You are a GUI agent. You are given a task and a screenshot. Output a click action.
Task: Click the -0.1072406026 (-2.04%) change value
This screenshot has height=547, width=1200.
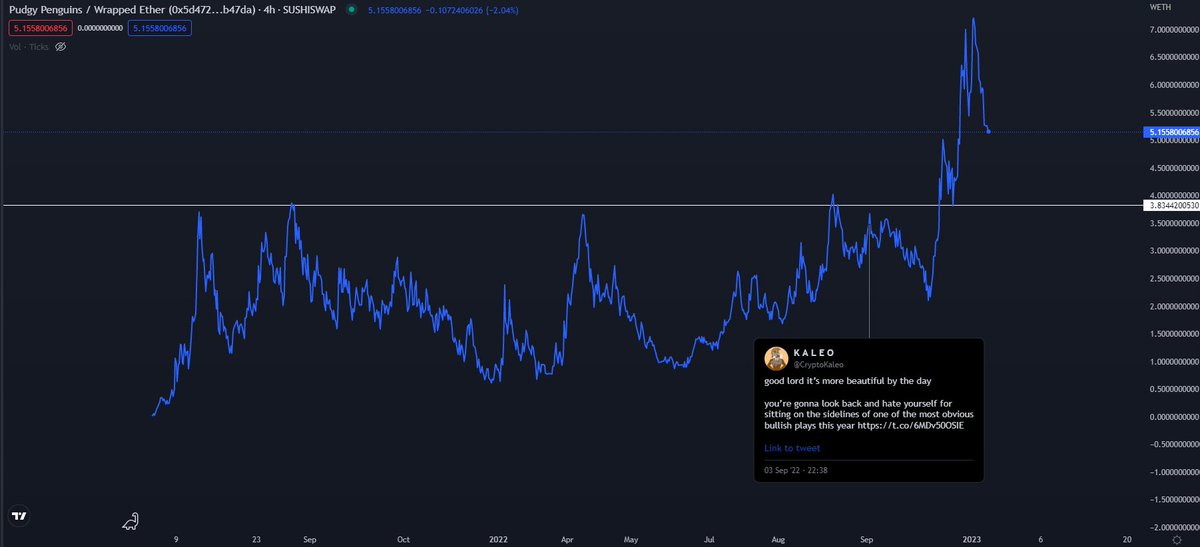tap(473, 10)
